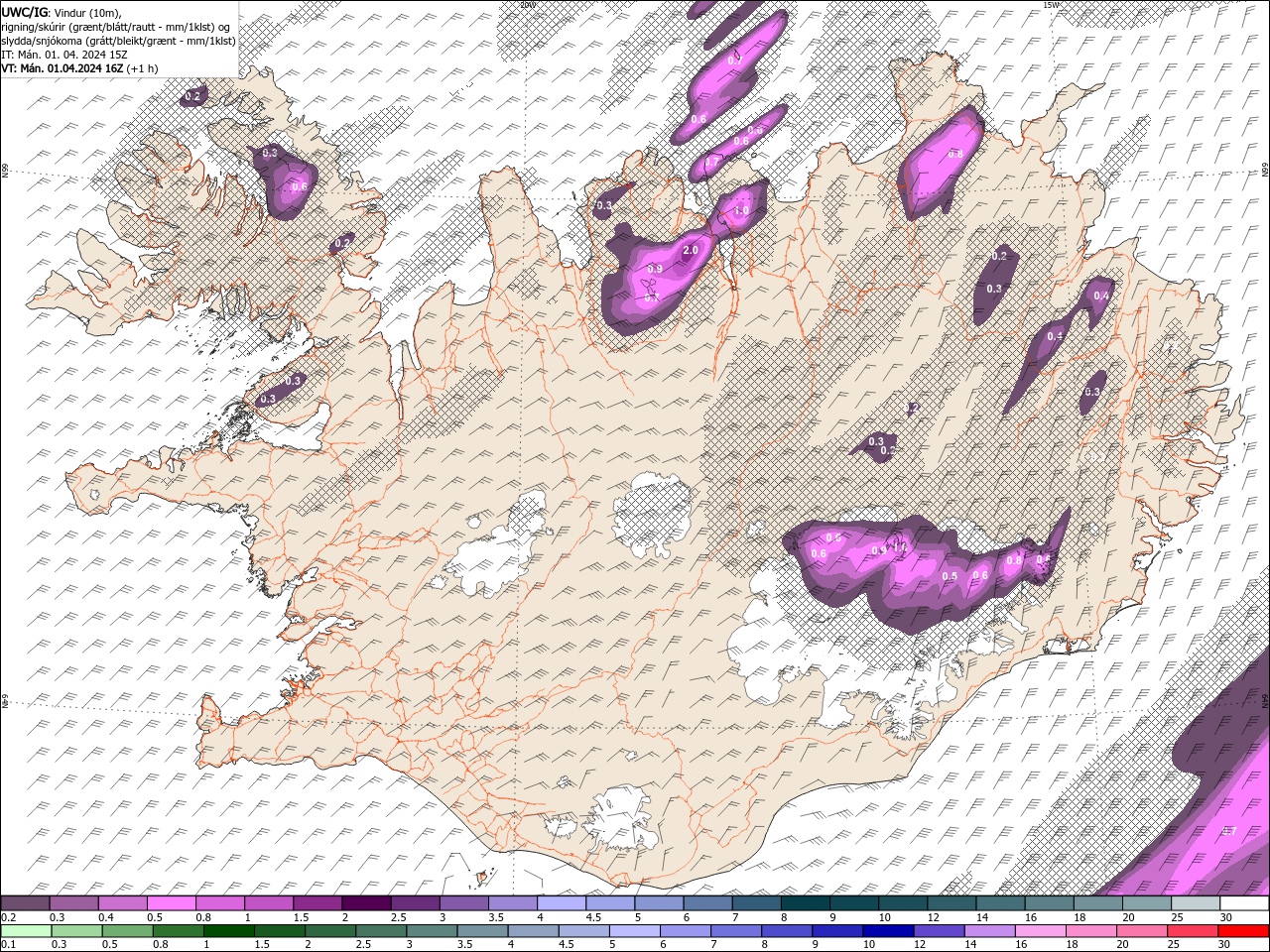The image size is (1270, 952).
Task: Click the blue 8 swatch in lower legend row
Action: 786,931
